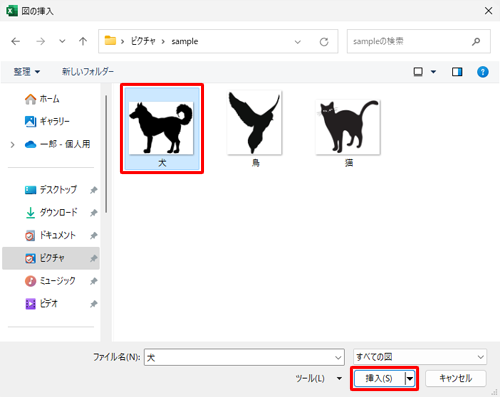Open the 整理 menu
The height and width of the screenshot is (397, 500).
(x=27, y=72)
